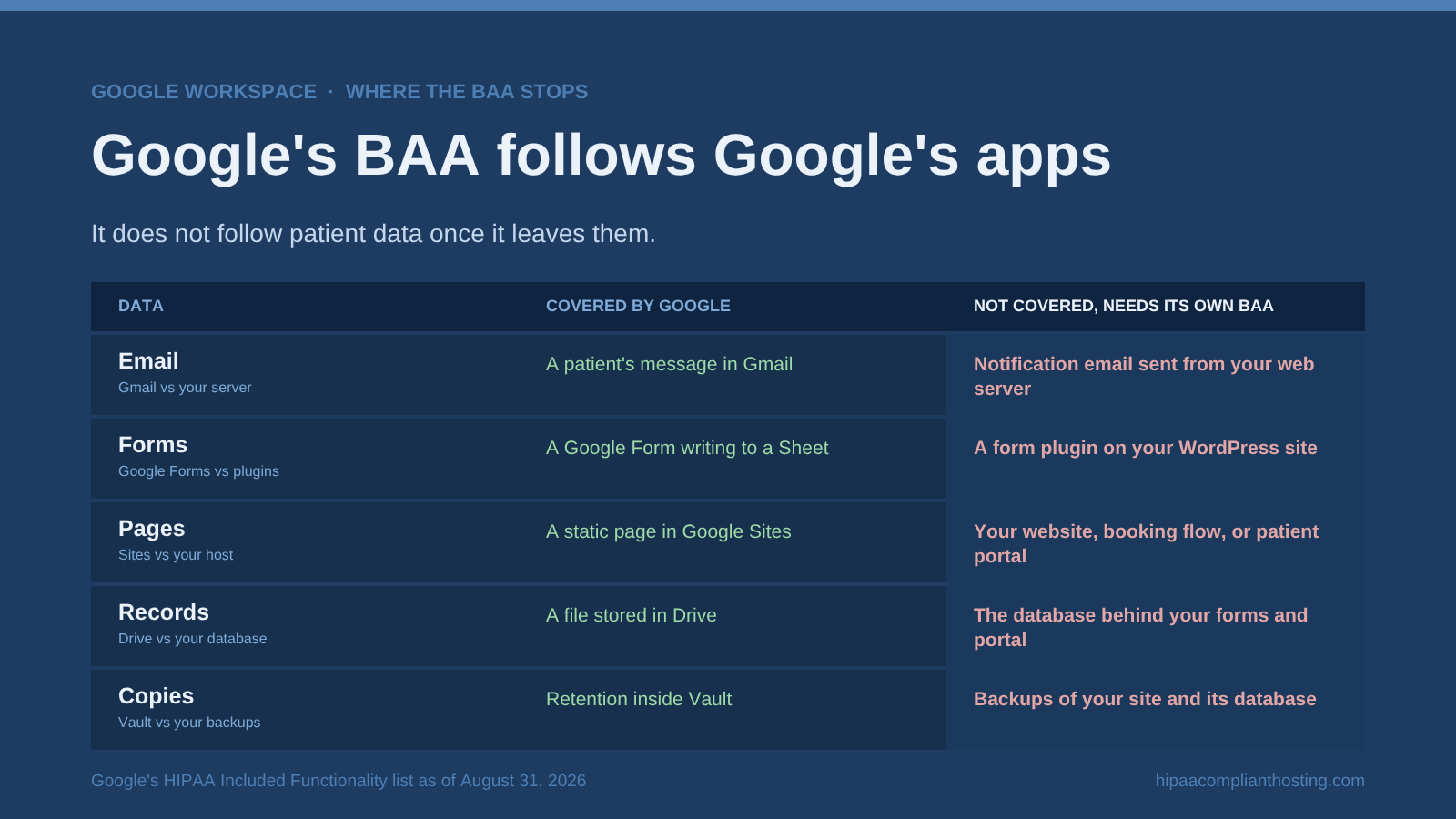Click 'A patient's message in Gmail' cell
This screenshot has width=1456, height=819.
point(669,364)
